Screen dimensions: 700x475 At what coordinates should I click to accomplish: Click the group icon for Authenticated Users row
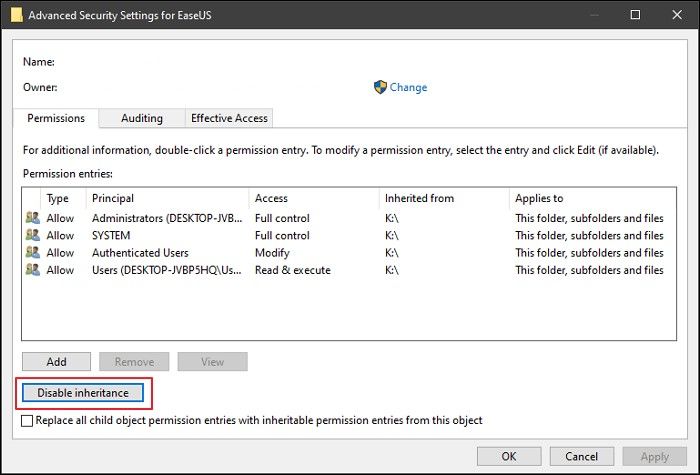coord(33,253)
